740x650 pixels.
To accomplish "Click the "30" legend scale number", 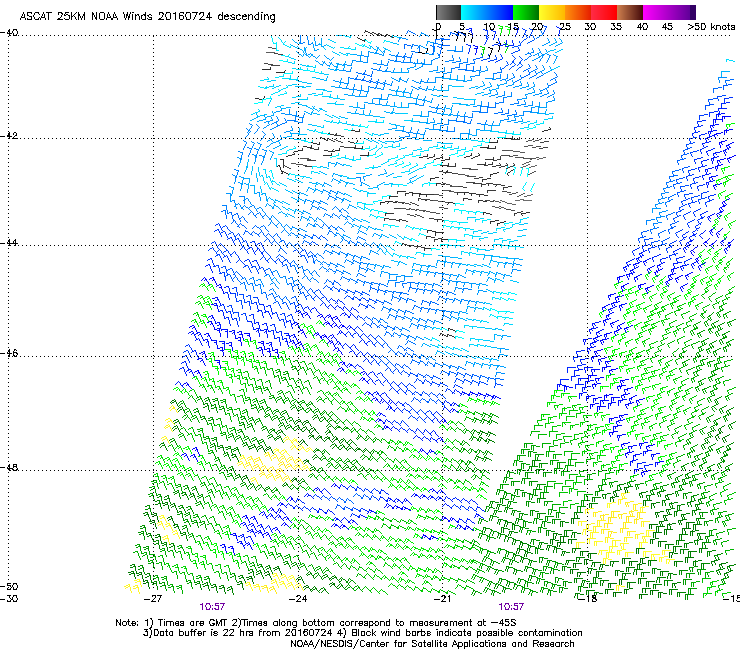I will (590, 27).
